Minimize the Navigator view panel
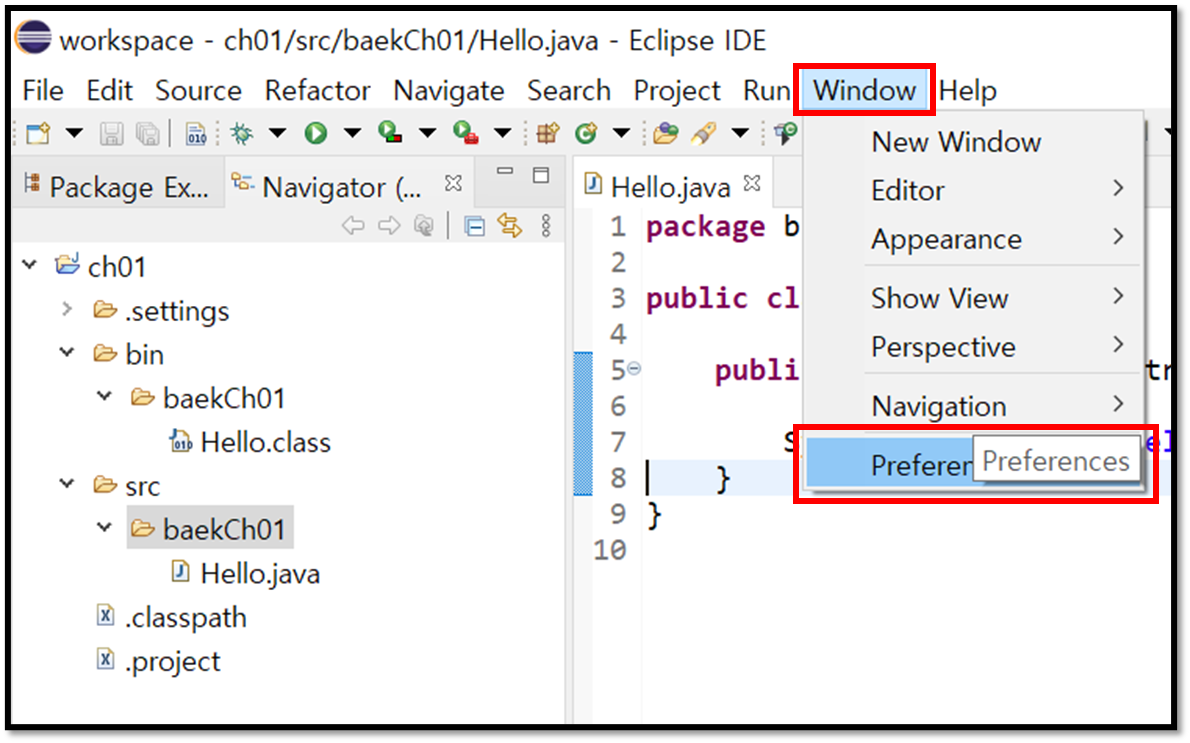 tap(505, 172)
